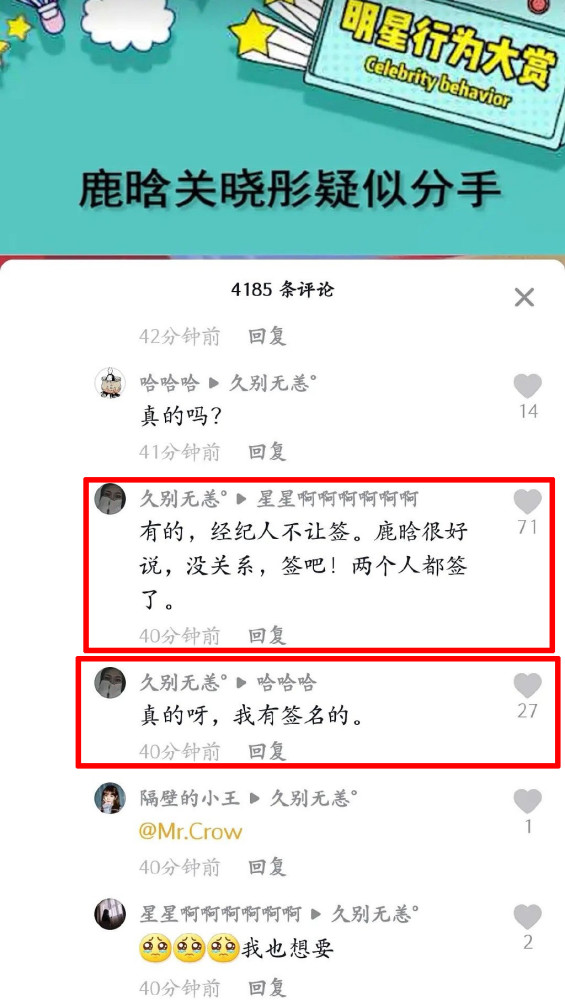Reply to the '真的吗？' comment
Screen dimensions: 565x1000
point(267,452)
